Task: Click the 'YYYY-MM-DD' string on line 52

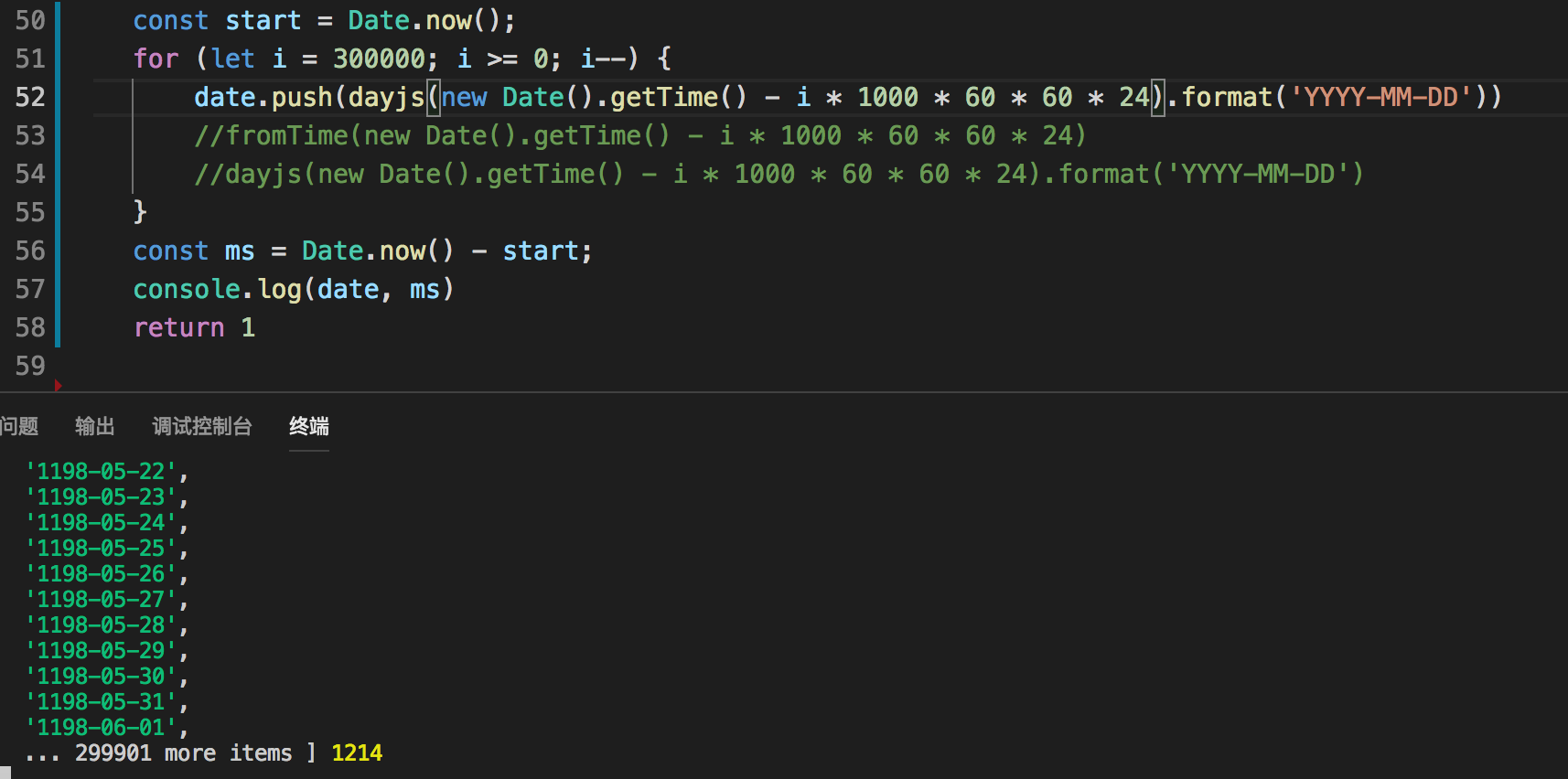Action: click(1381, 97)
